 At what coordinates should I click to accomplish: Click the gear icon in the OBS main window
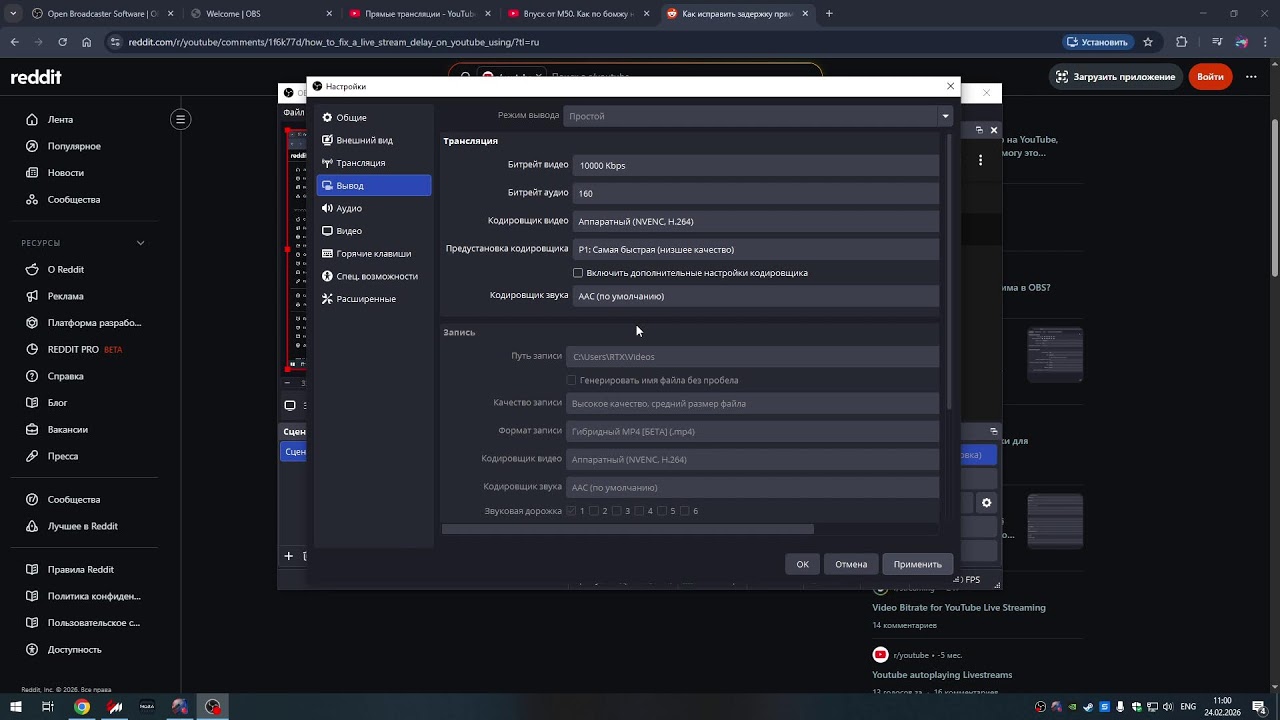pyautogui.click(x=986, y=503)
